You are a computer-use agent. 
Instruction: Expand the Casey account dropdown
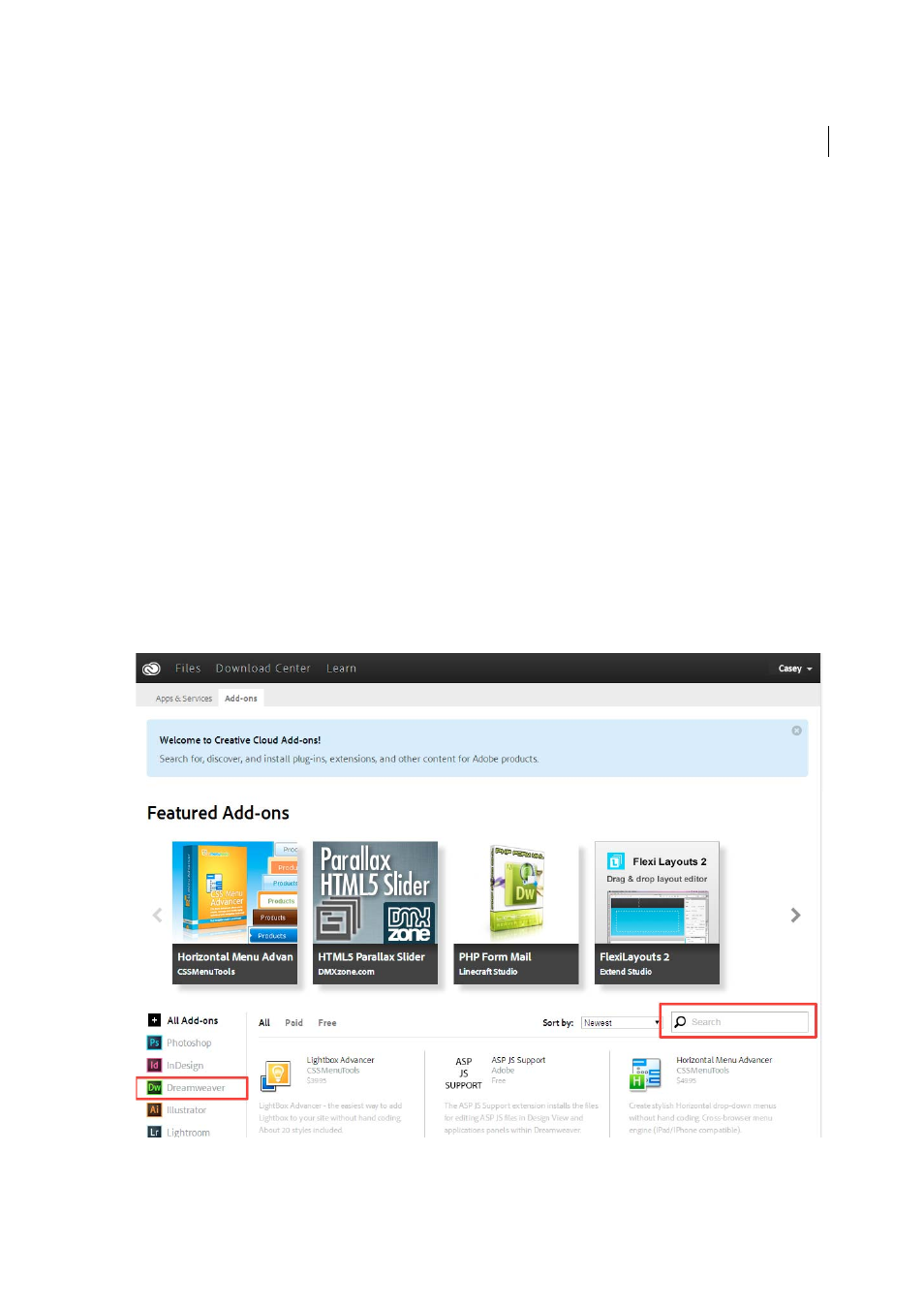tap(795, 669)
